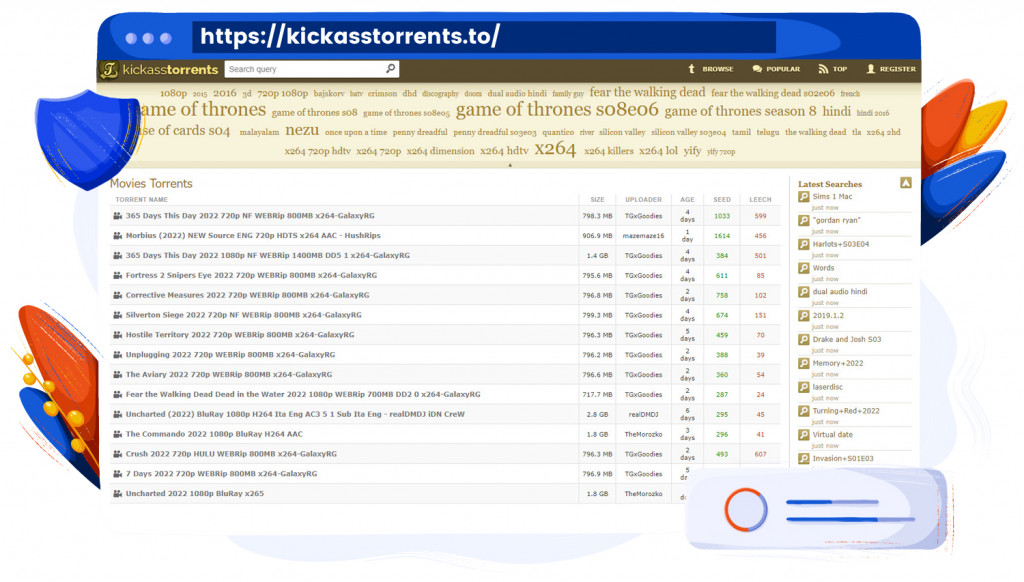
Task: Sort by the SEED column header
Action: coord(722,199)
